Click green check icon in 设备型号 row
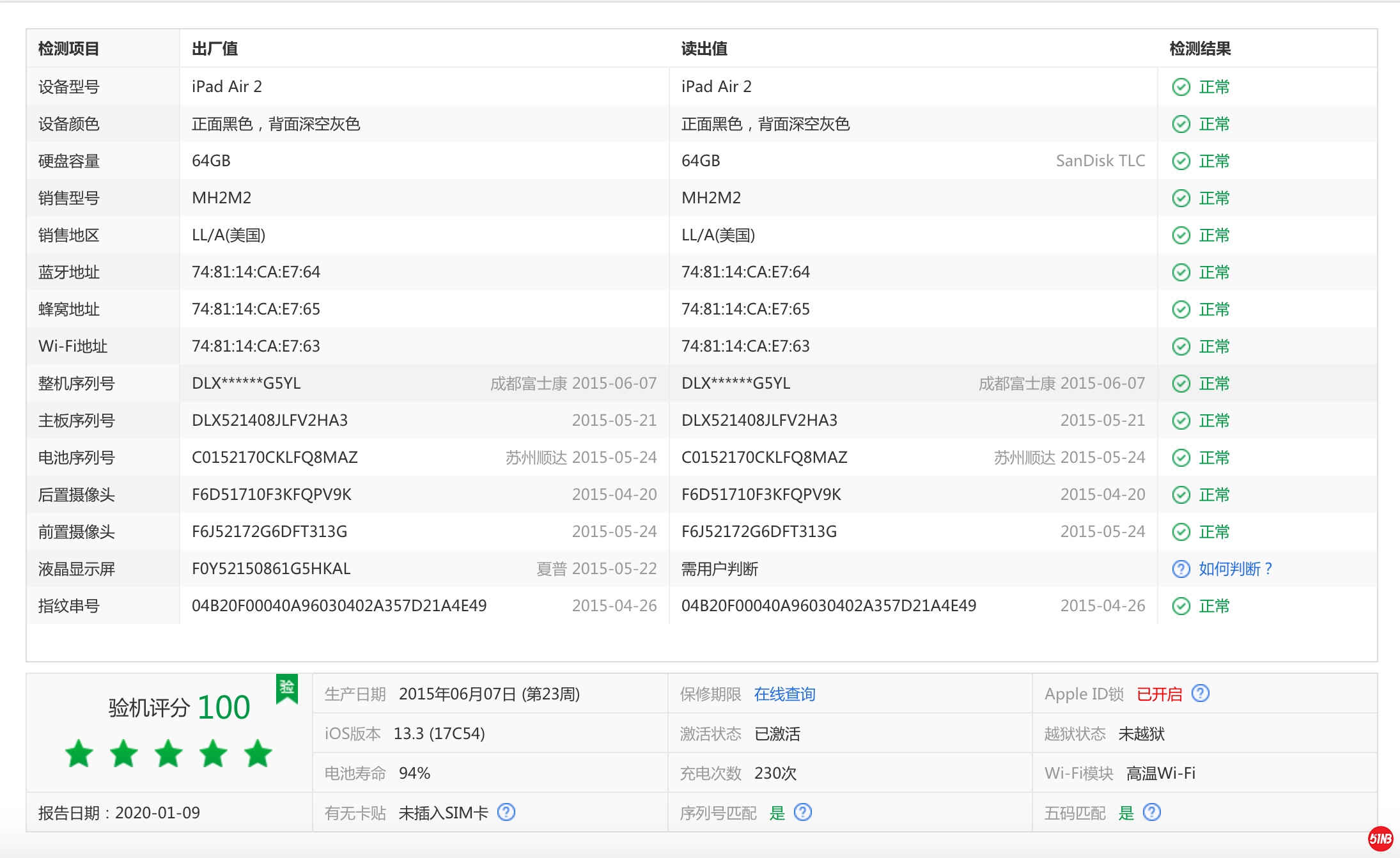Screen dimensions: 1400x858 1181,87
